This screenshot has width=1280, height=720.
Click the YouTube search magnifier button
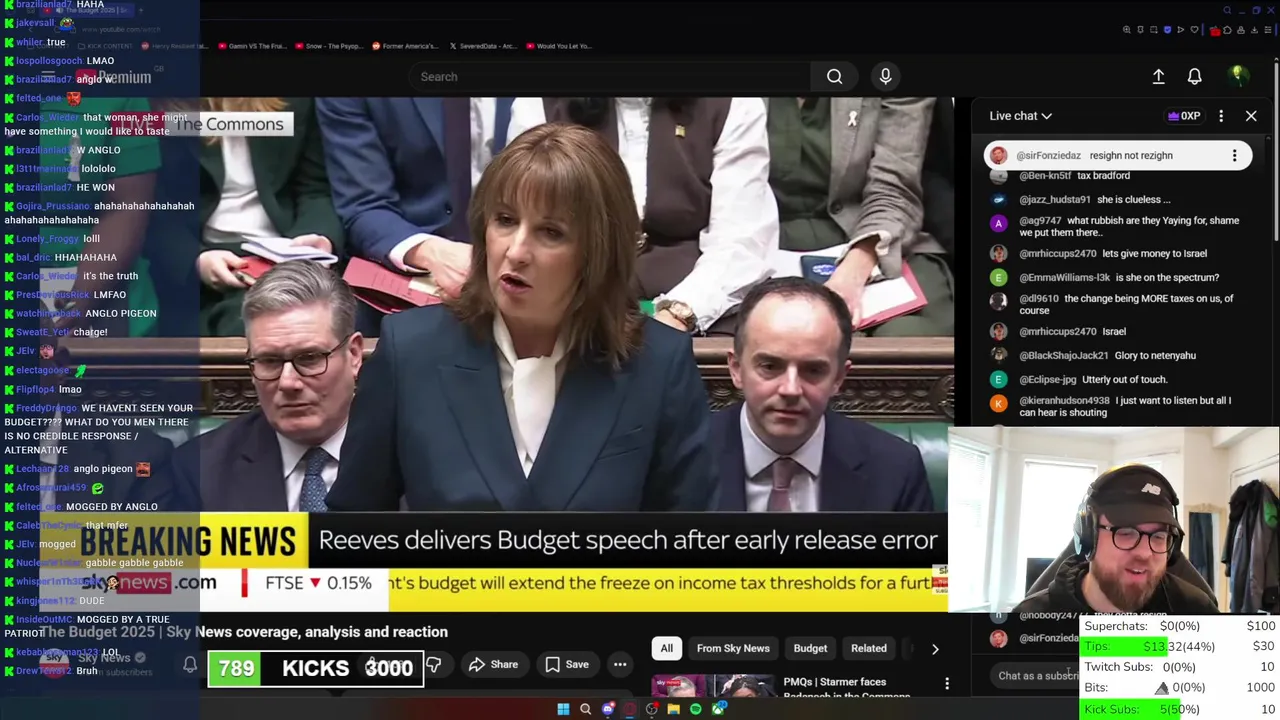[x=834, y=77]
